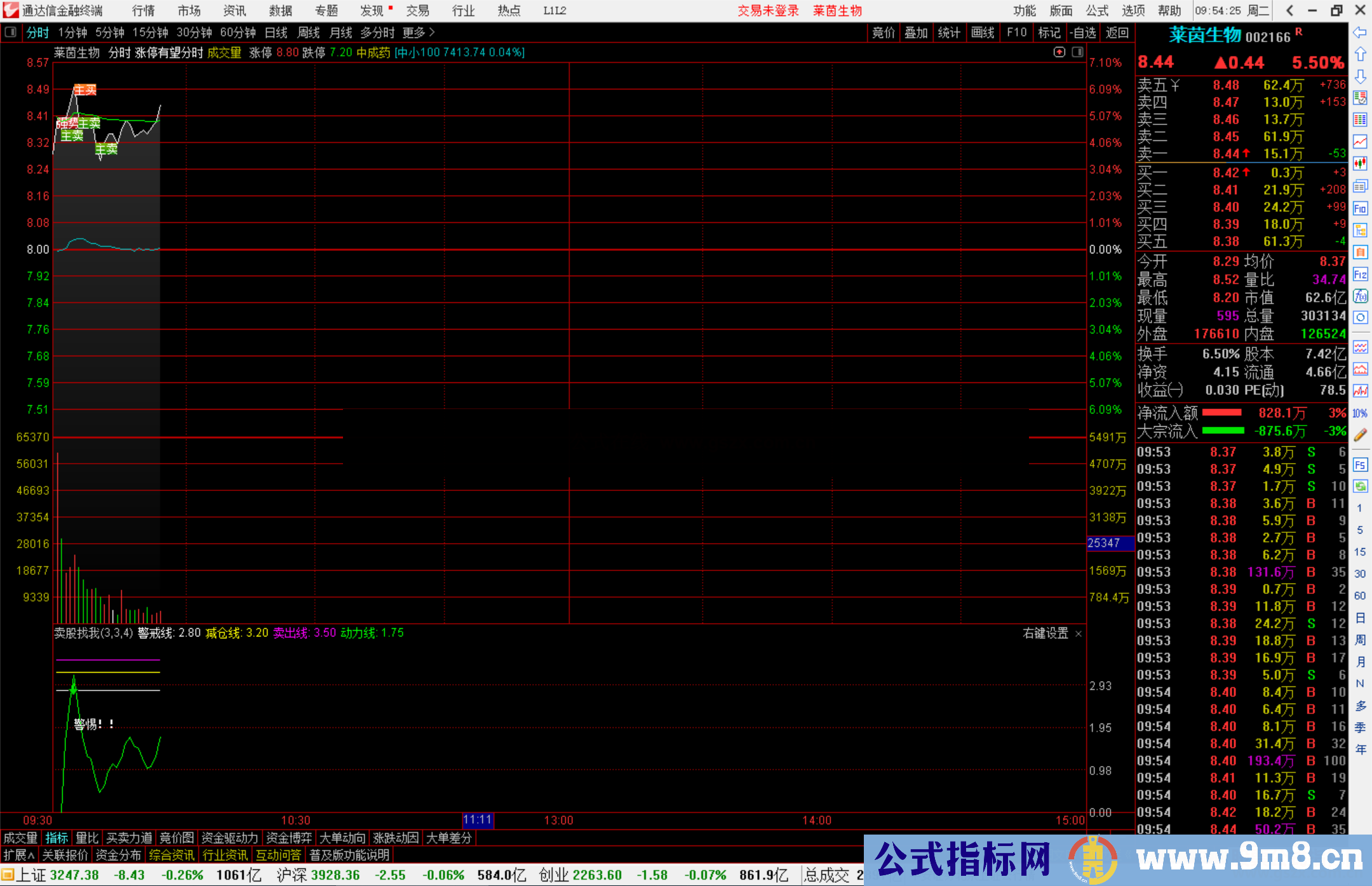The height and width of the screenshot is (886, 1372).
Task: Click the K-line candlestick icon in sidebar
Action: coord(1360,163)
